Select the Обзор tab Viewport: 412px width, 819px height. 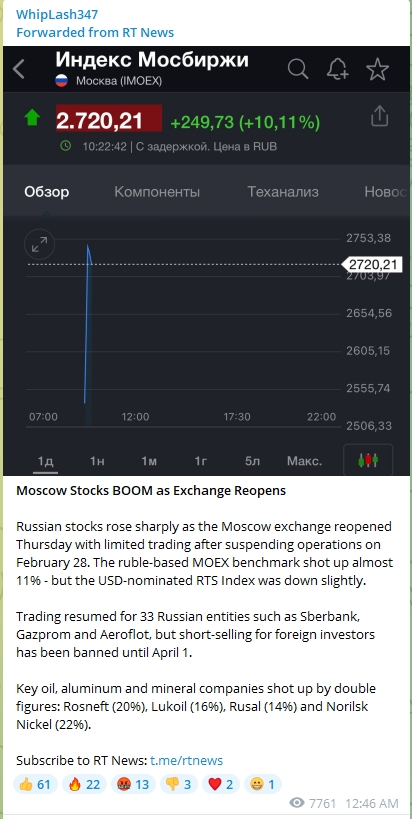(x=46, y=192)
